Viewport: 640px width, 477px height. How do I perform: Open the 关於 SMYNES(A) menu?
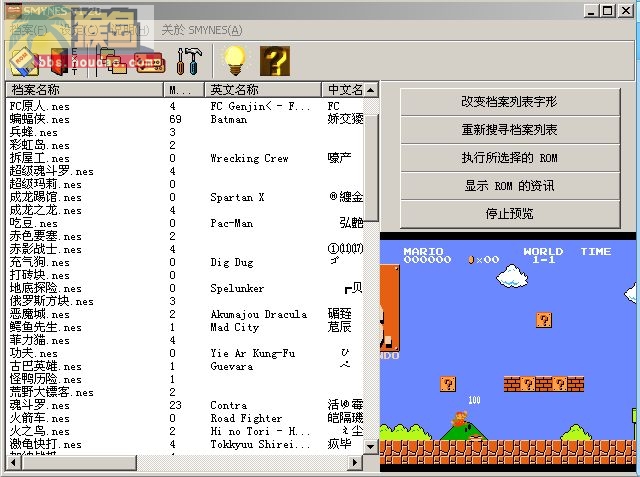[202, 30]
